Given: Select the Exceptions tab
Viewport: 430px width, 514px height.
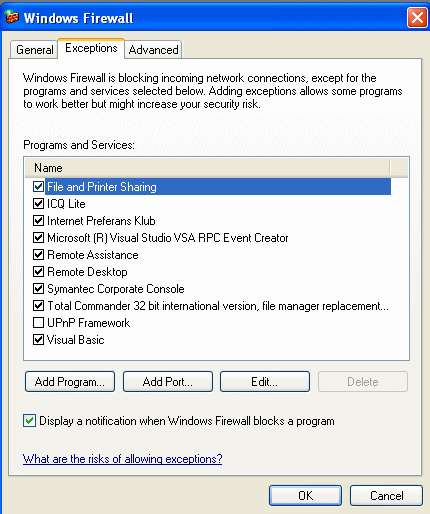Looking at the screenshot, I should 91,48.
